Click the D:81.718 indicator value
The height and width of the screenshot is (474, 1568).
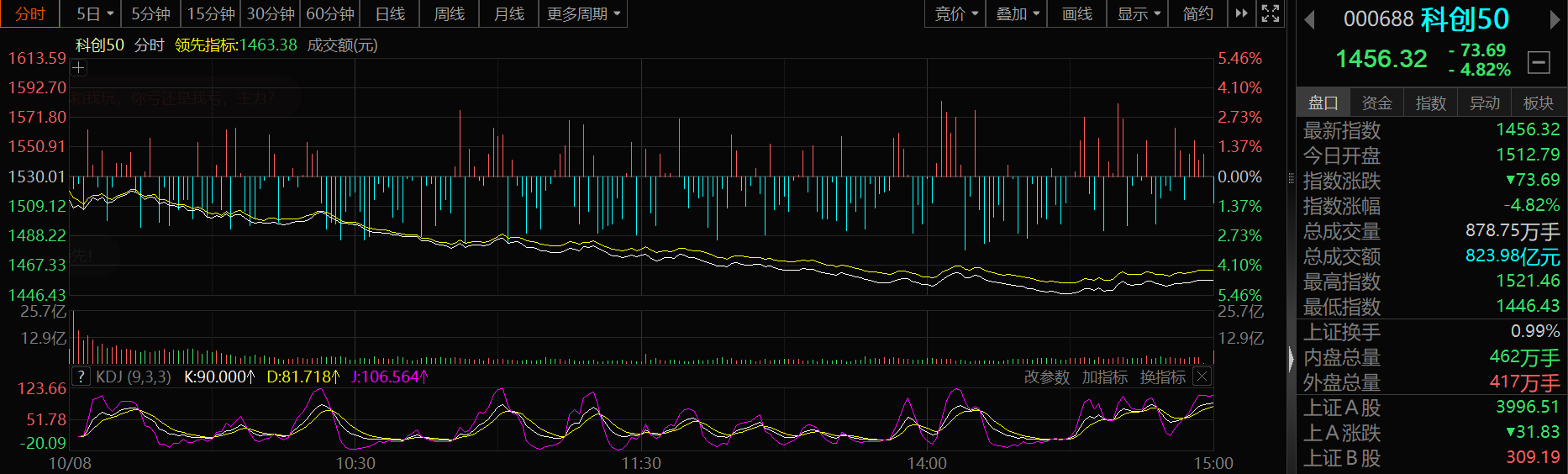point(303,377)
